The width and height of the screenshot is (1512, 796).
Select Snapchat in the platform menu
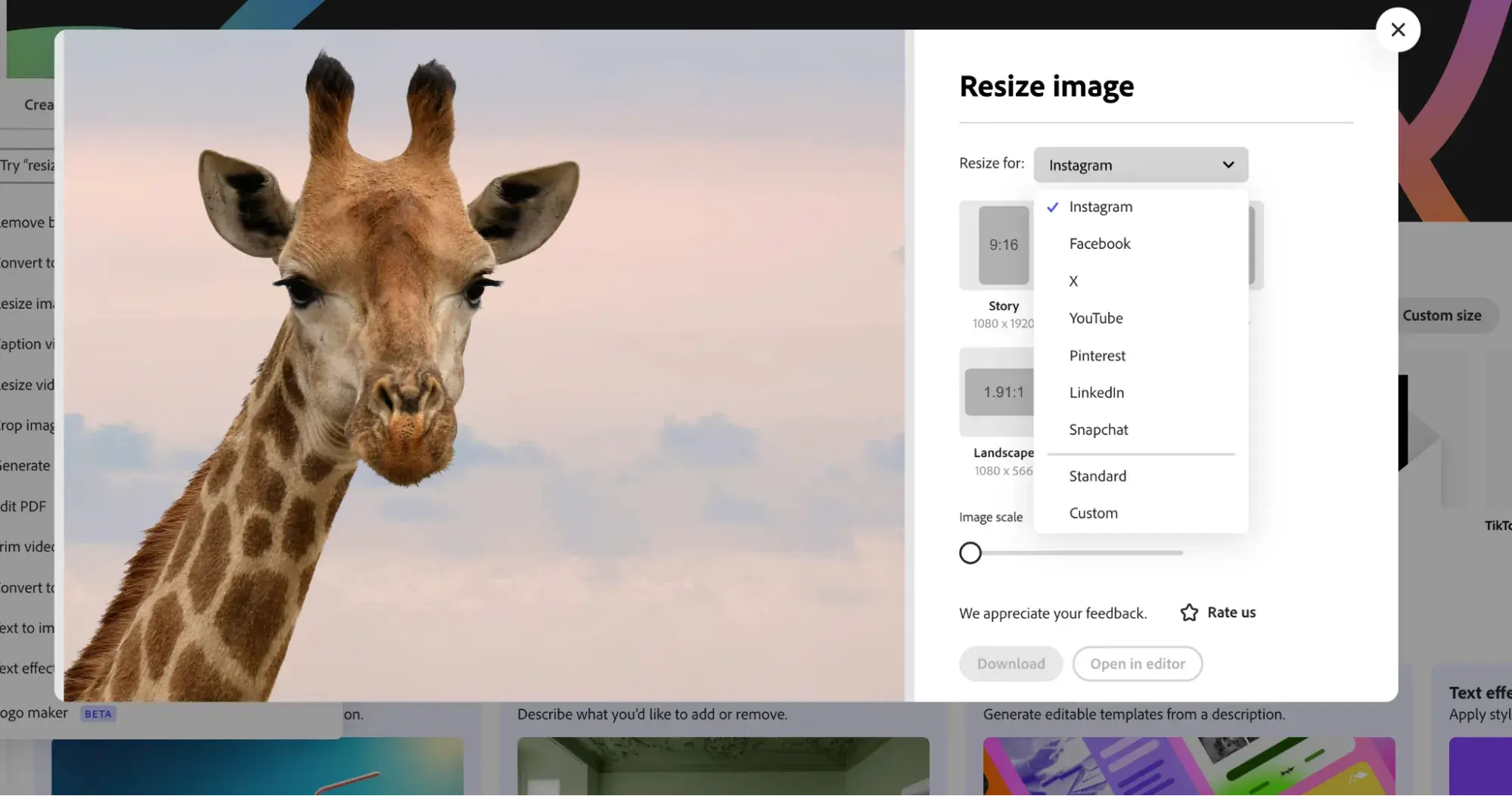click(x=1098, y=429)
